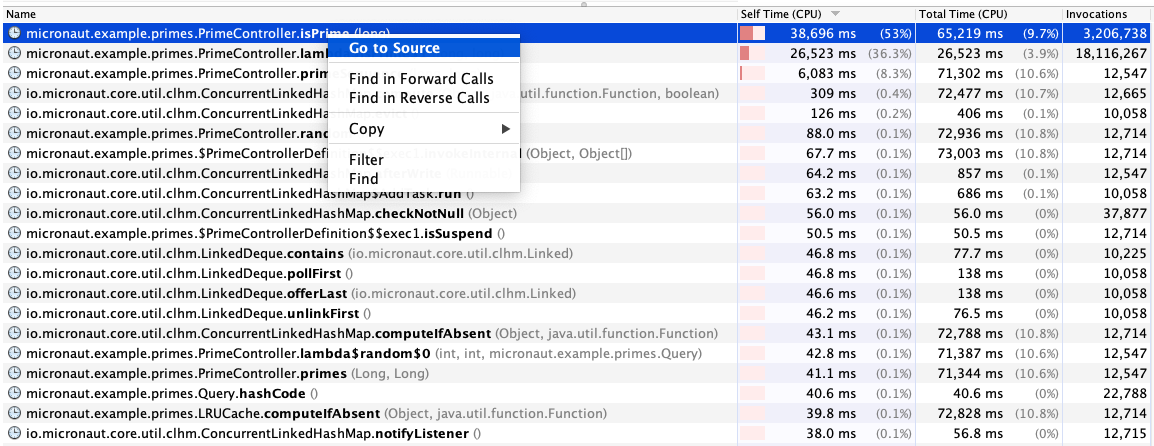
Task: Click clock icon beside ConcurrentLinkedHashMap.notifyListener row
Action: pyautogui.click(x=14, y=433)
